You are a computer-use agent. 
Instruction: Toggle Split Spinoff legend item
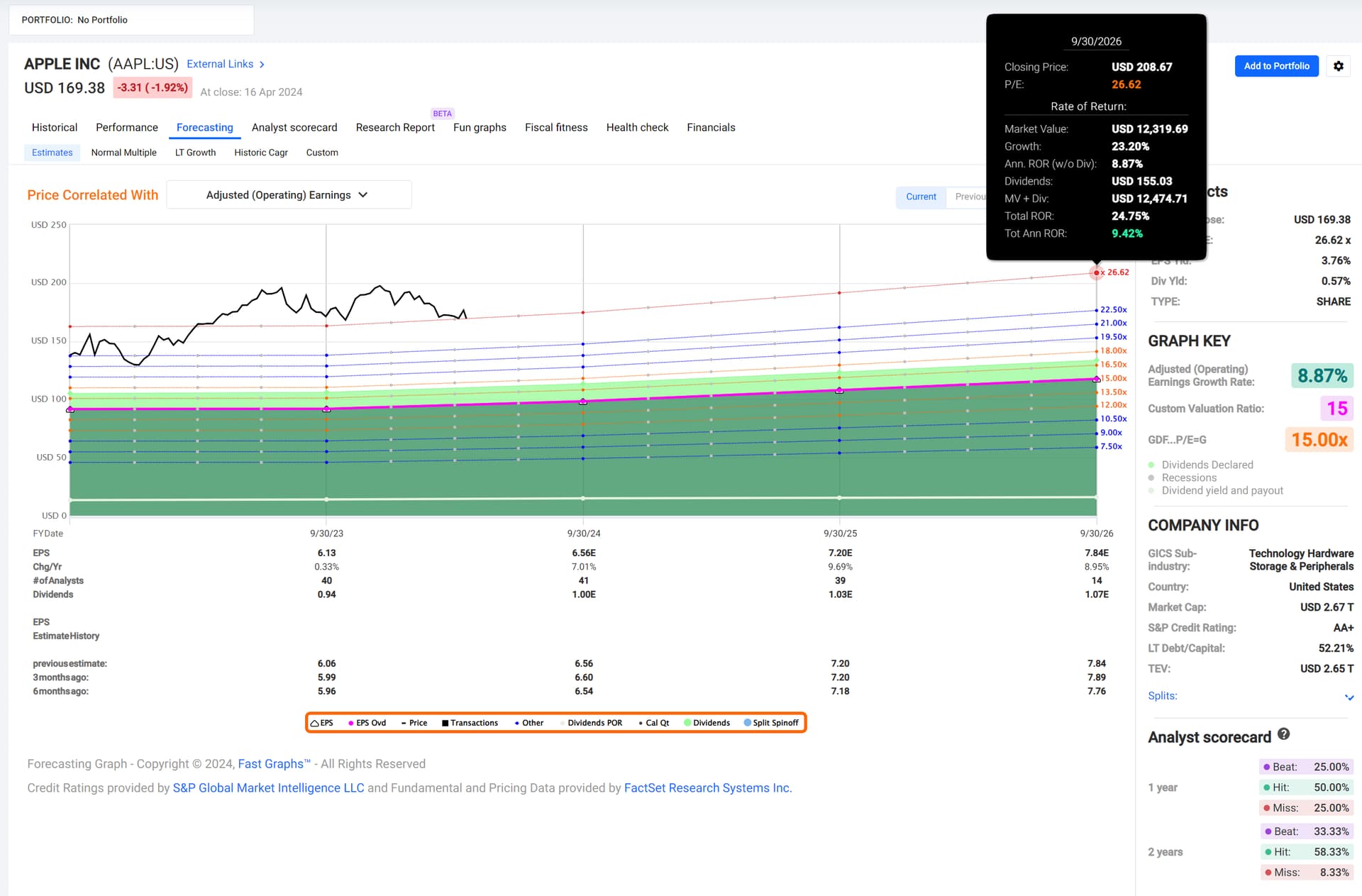[771, 723]
